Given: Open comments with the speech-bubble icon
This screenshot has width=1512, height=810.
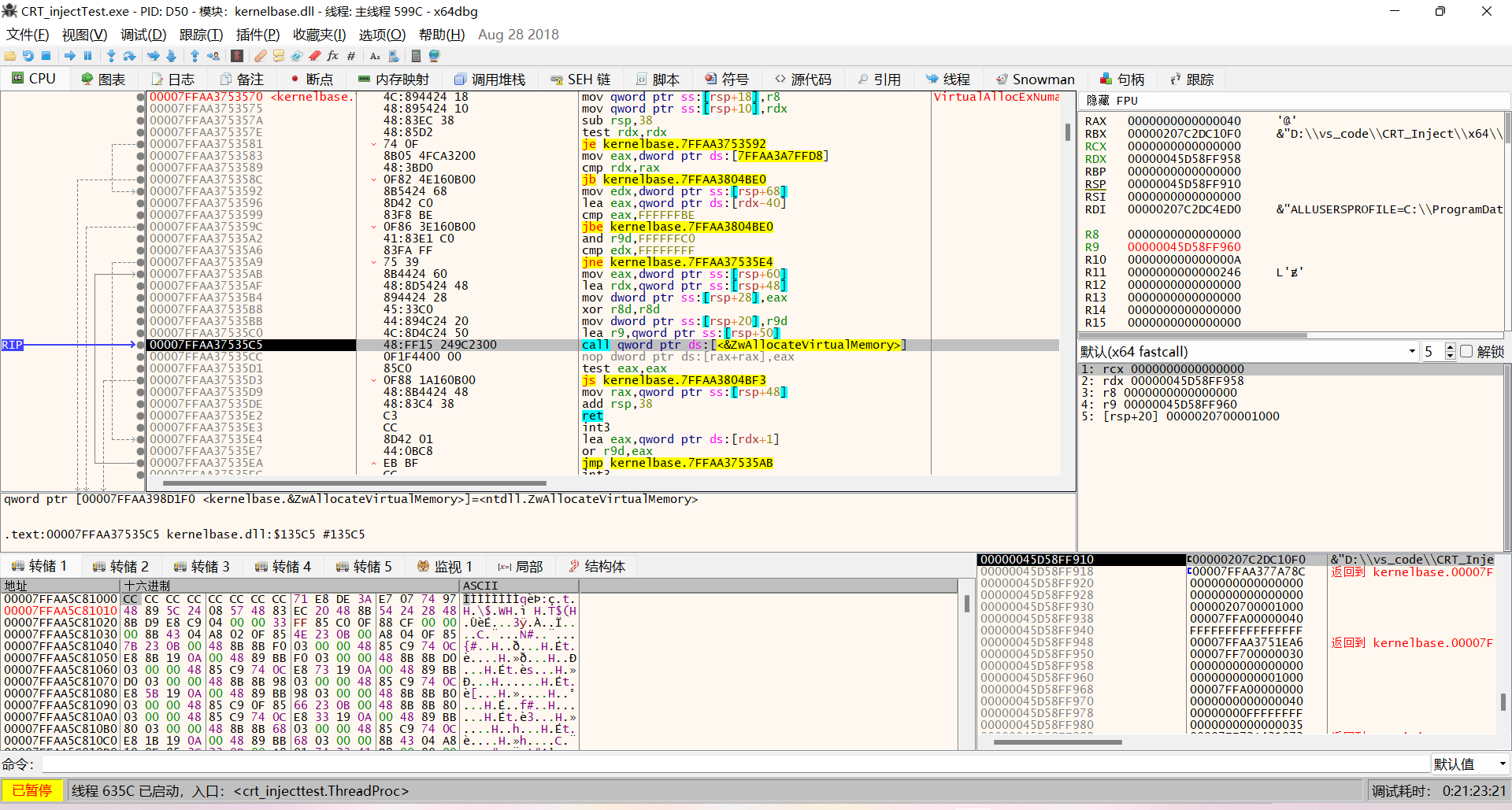Looking at the screenshot, I should (279, 56).
